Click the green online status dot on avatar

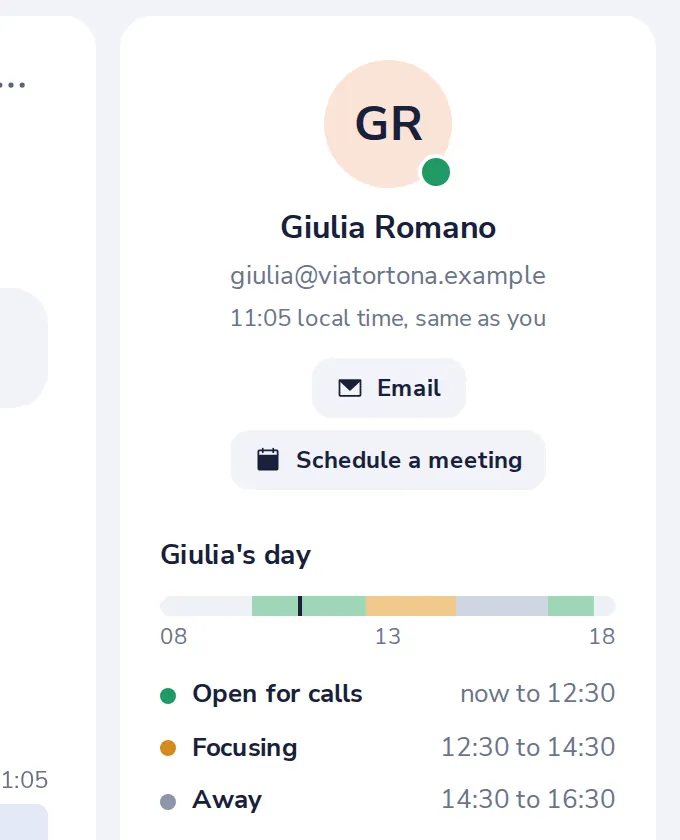436,172
